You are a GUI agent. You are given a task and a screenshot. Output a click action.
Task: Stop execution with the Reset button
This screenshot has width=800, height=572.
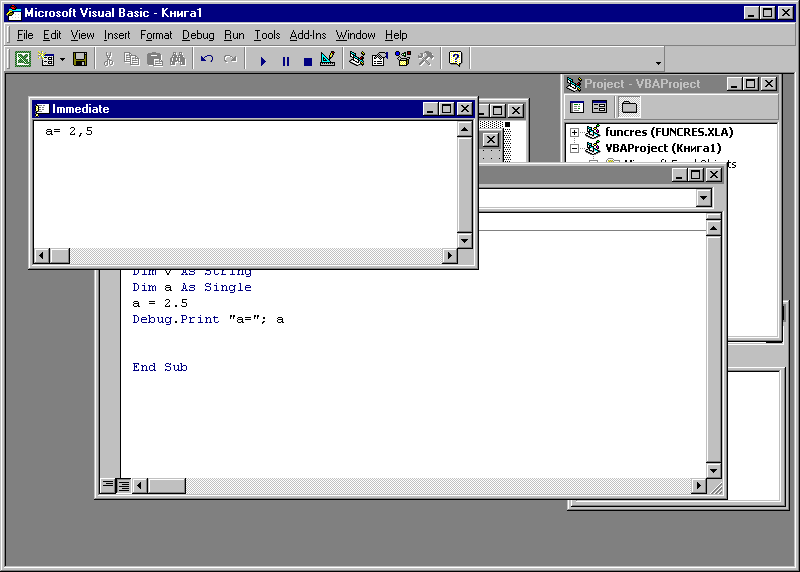click(x=308, y=61)
